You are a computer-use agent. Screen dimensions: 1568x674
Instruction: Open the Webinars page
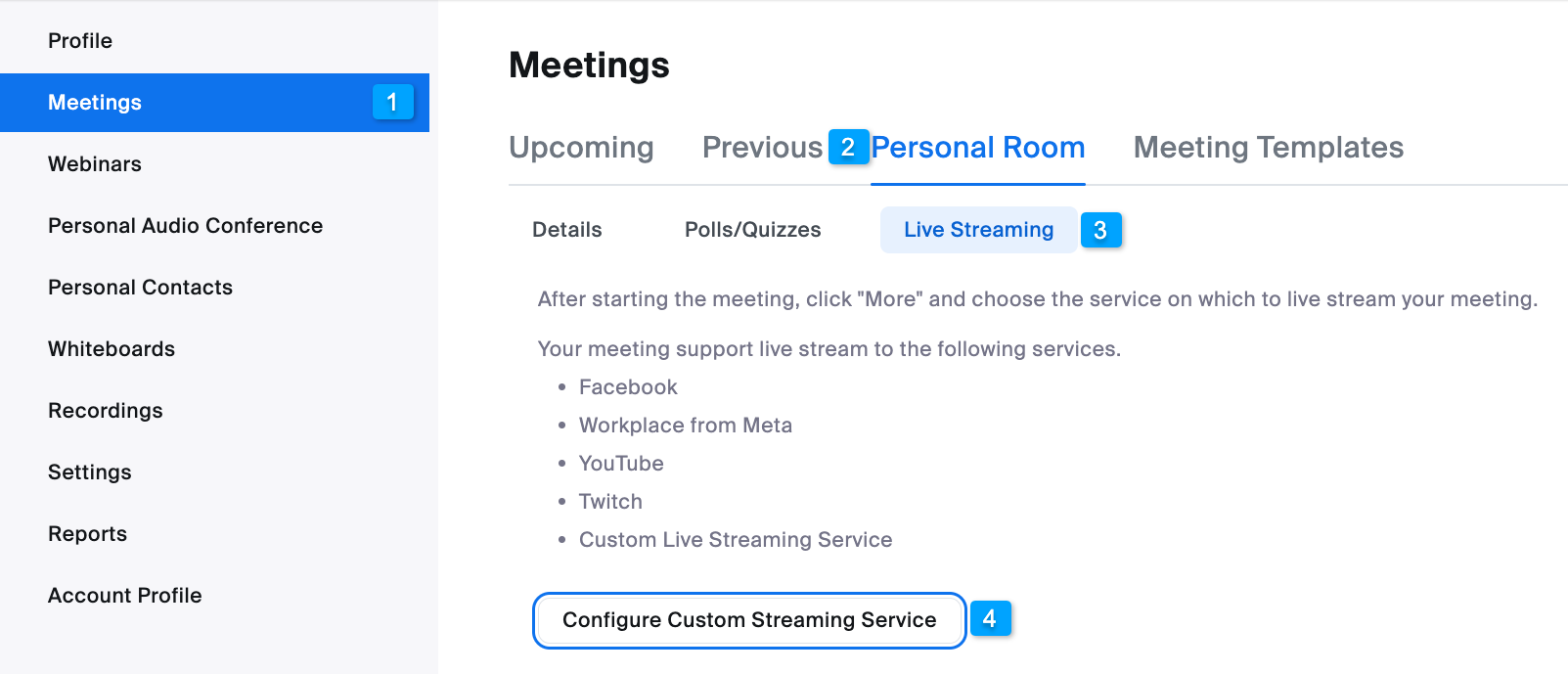94,163
